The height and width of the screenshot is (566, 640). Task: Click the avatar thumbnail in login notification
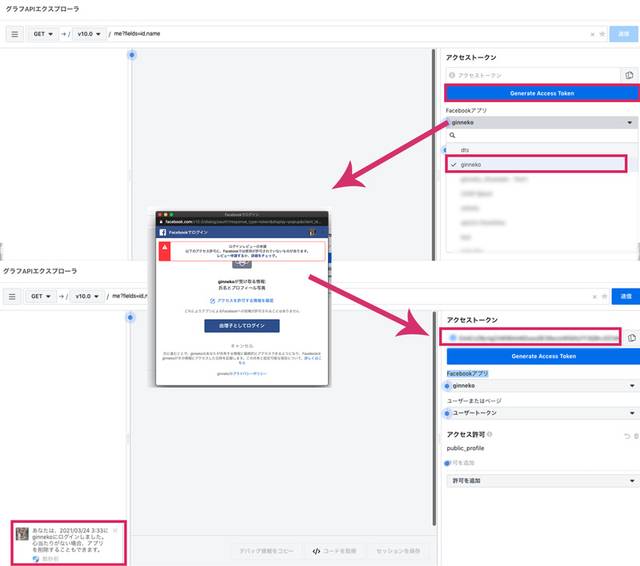[x=22, y=534]
